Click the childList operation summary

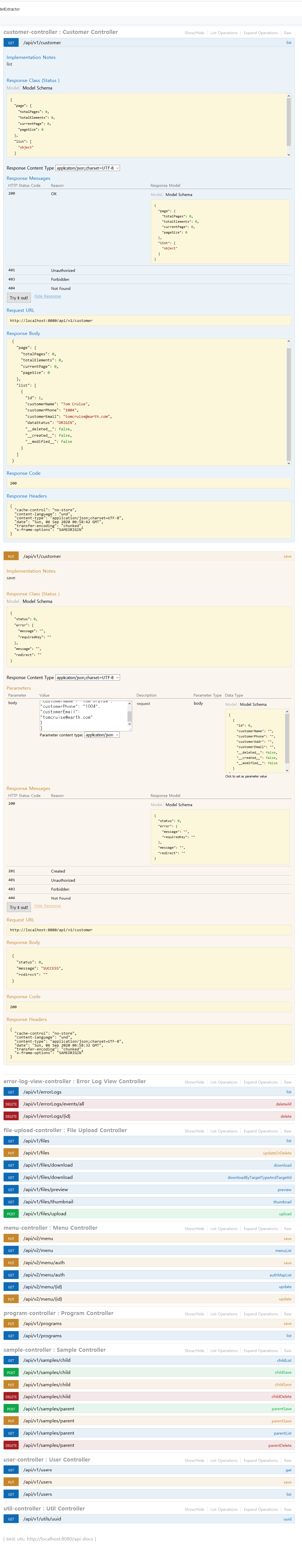[284, 1360]
